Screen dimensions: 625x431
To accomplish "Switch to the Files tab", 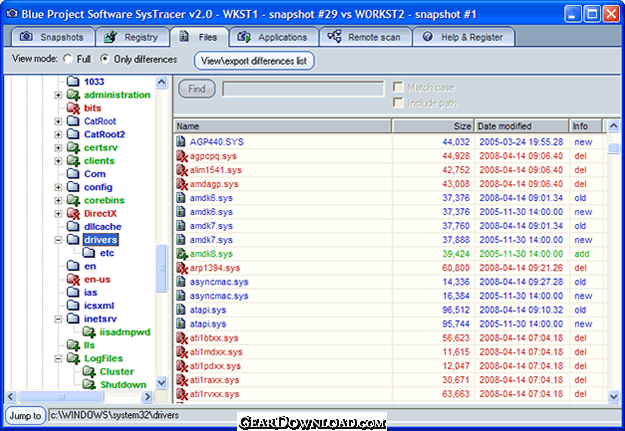I will 199,37.
